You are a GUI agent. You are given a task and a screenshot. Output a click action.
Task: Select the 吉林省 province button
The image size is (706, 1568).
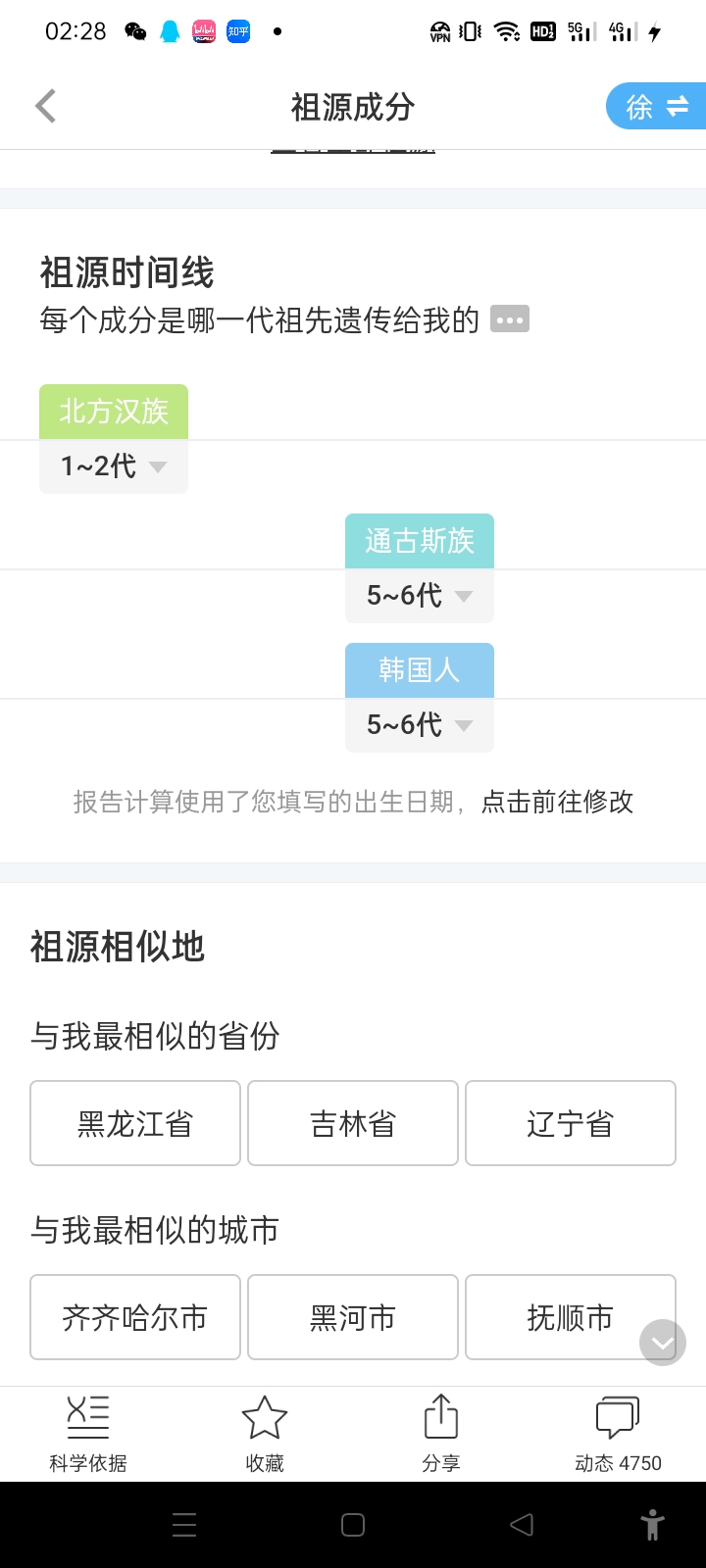[x=353, y=1123]
